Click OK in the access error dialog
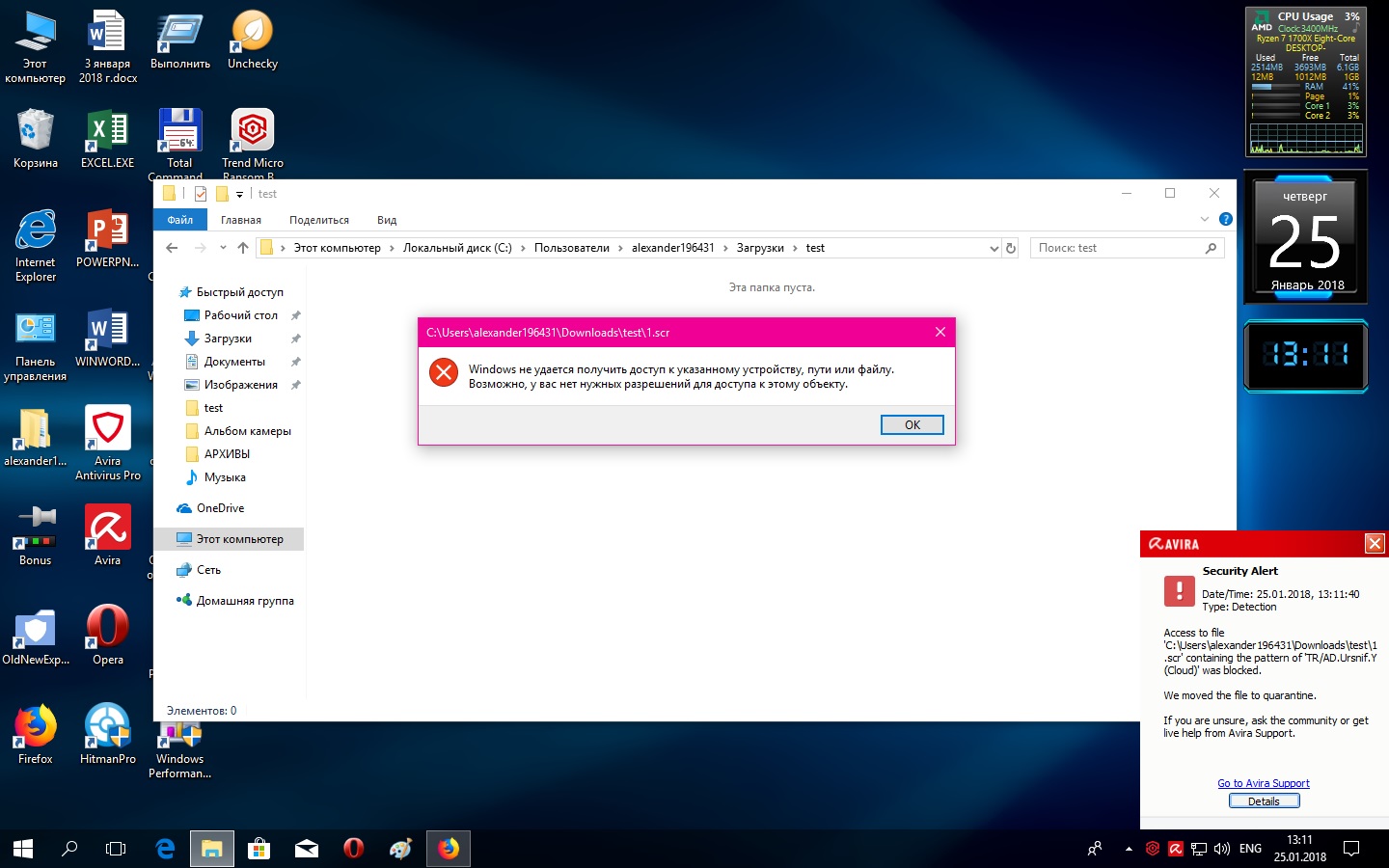This screenshot has width=1389, height=868. (x=912, y=425)
